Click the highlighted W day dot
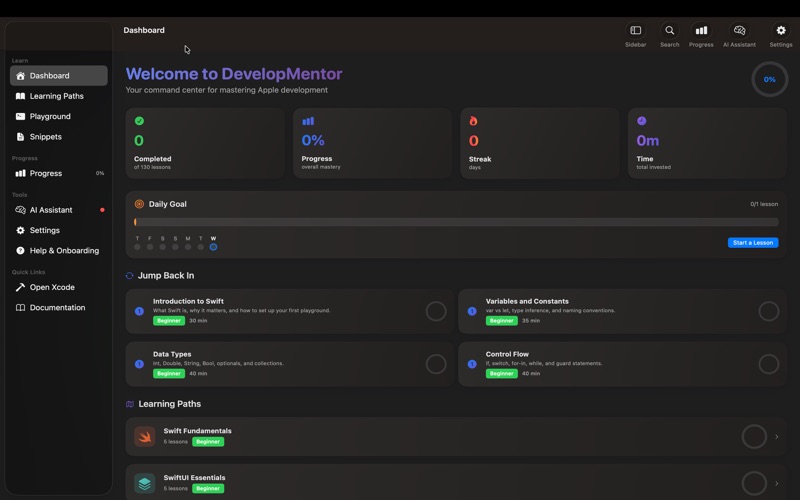 pyautogui.click(x=213, y=247)
